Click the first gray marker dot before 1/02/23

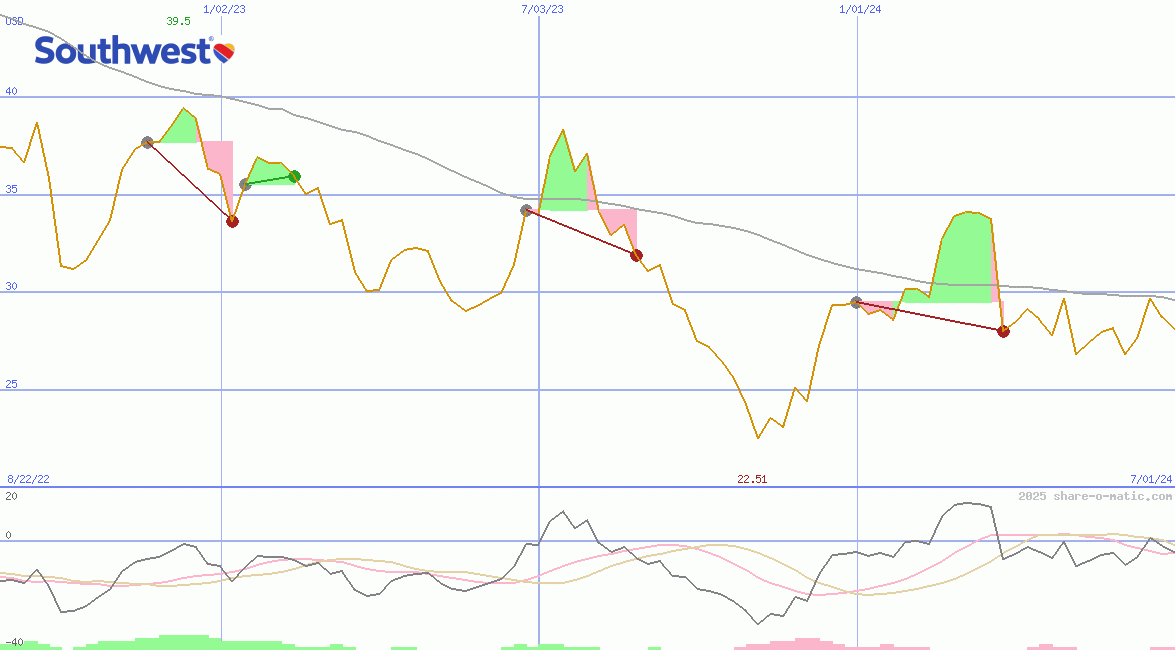pos(148,142)
